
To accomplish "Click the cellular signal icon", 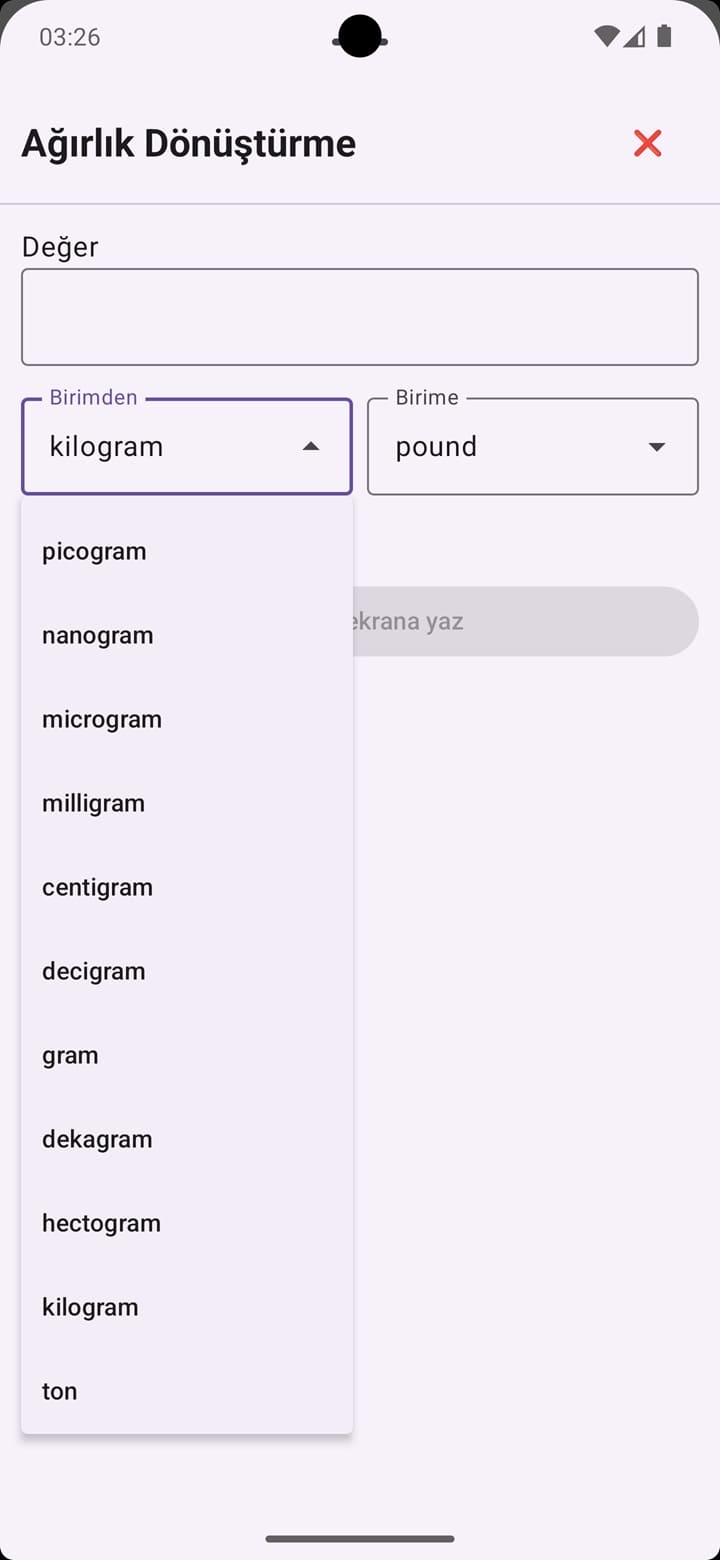I will (x=633, y=36).
